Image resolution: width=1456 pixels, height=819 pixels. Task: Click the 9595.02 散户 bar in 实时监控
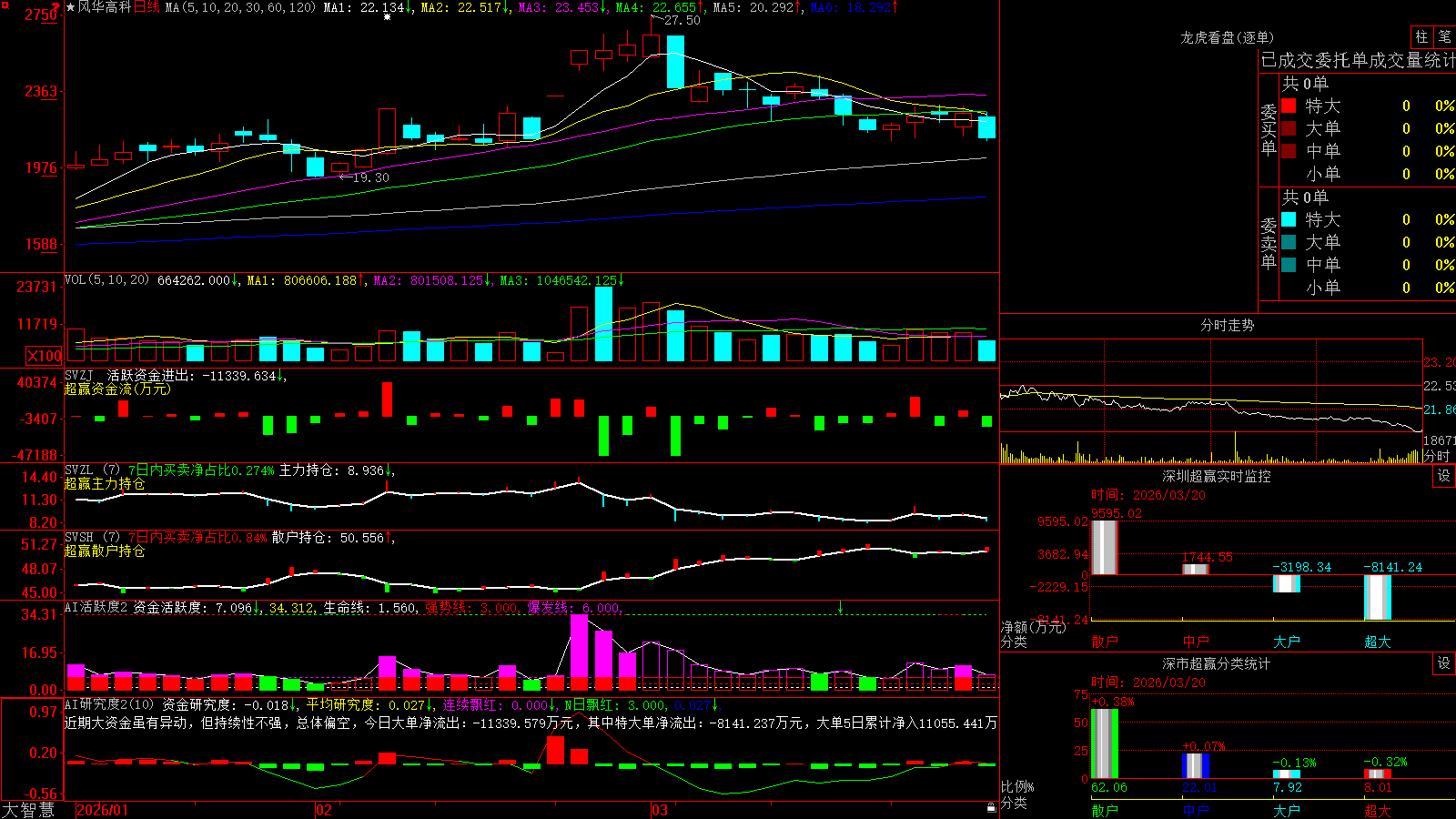tap(1105, 548)
